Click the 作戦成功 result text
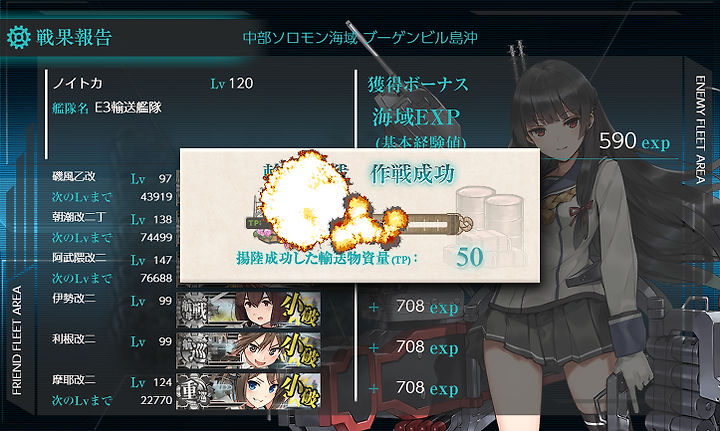This screenshot has width=720, height=431. click(412, 174)
